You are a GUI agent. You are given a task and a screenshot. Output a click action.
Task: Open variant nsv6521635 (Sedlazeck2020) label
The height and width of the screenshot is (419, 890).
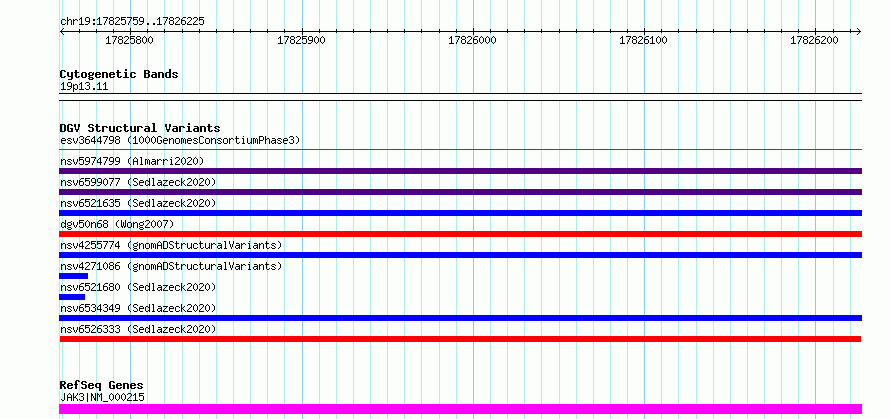tap(138, 203)
